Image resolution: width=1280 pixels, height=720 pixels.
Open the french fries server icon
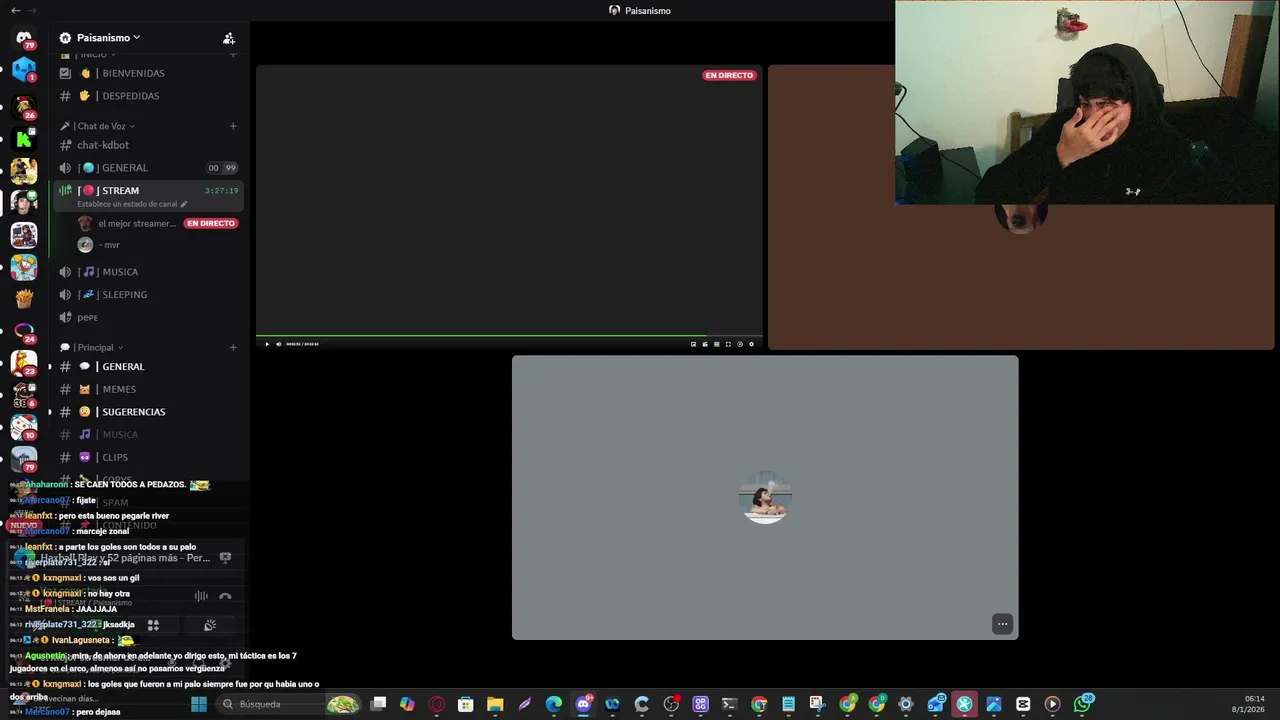coord(24,299)
